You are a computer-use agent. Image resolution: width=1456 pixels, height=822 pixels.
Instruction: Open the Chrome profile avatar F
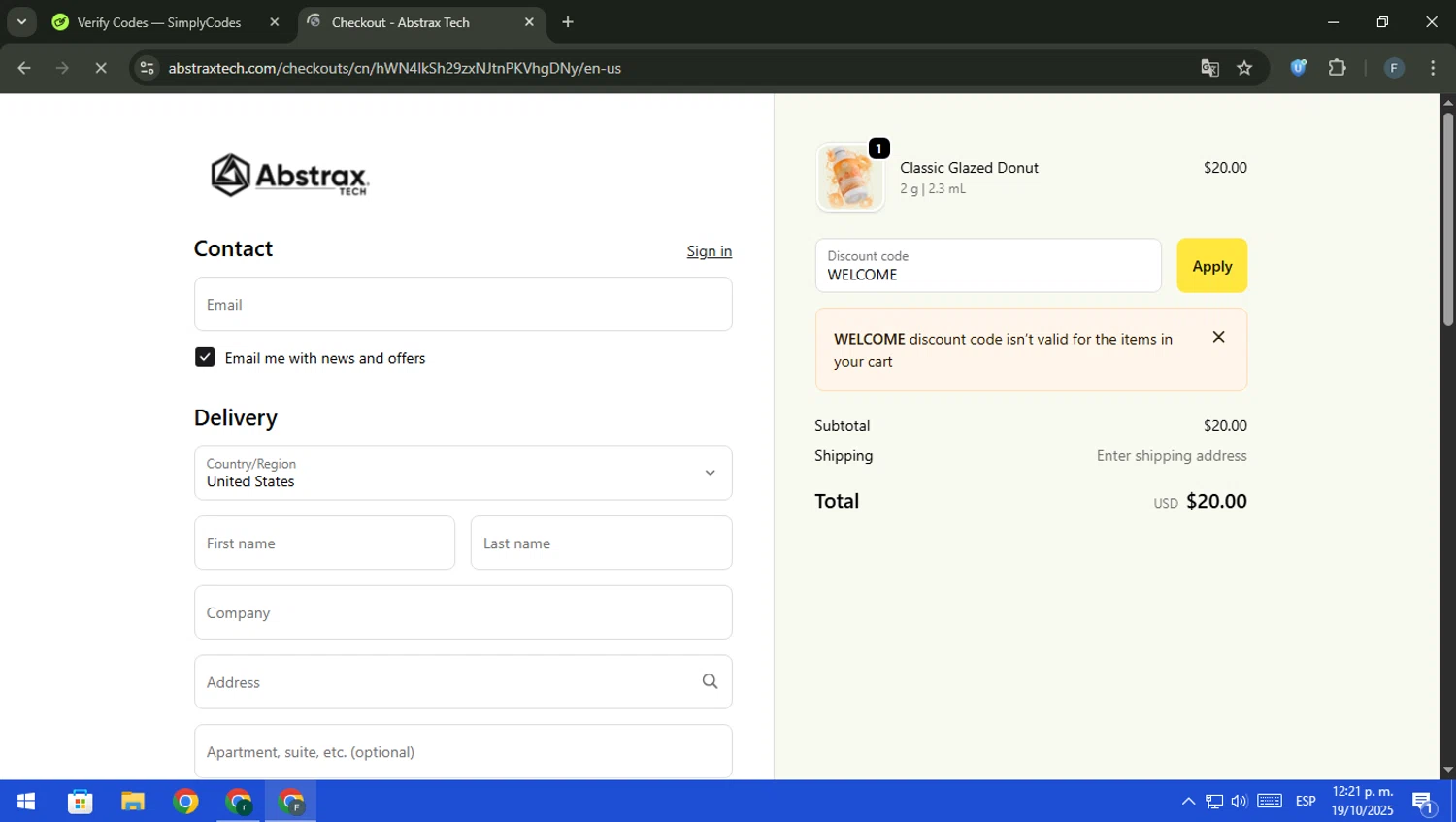point(1393,68)
